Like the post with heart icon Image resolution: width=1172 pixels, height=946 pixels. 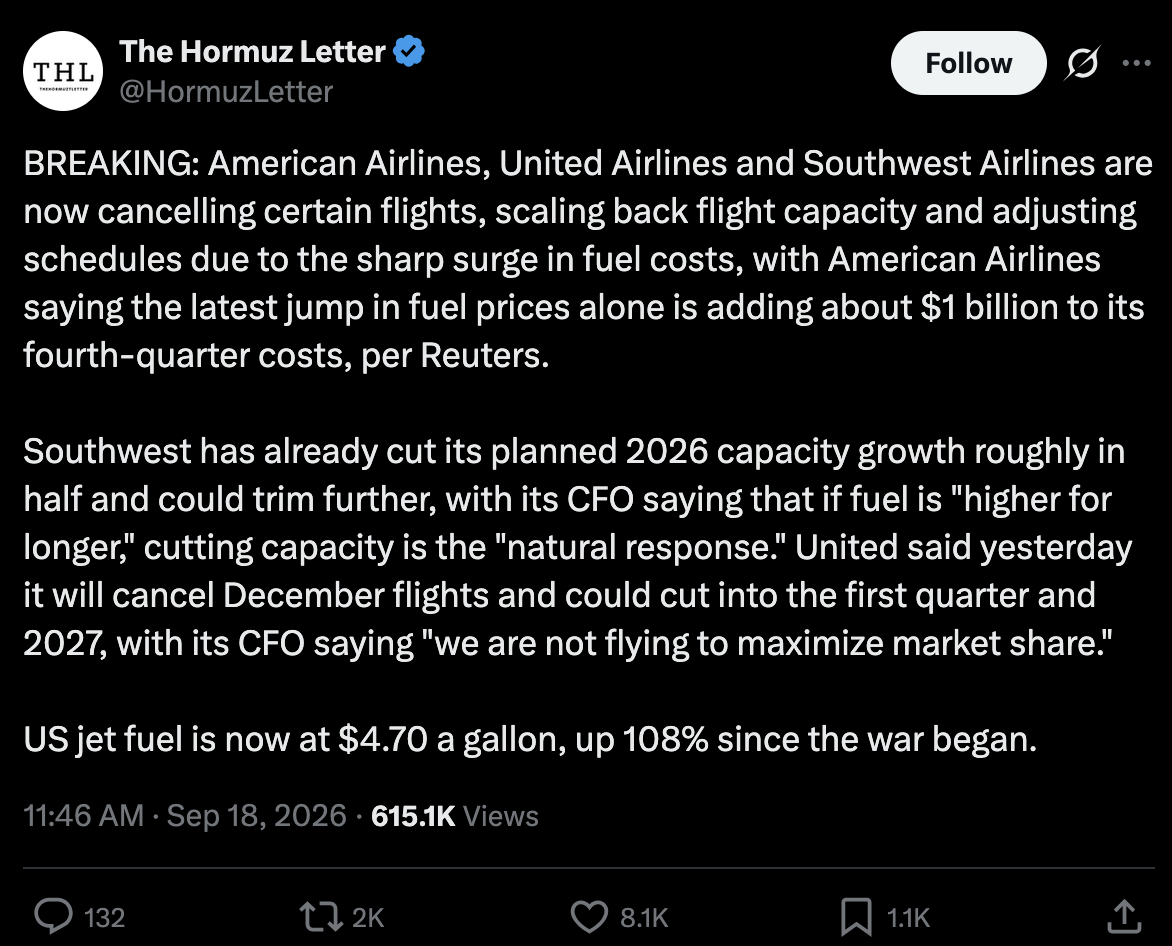590,917
